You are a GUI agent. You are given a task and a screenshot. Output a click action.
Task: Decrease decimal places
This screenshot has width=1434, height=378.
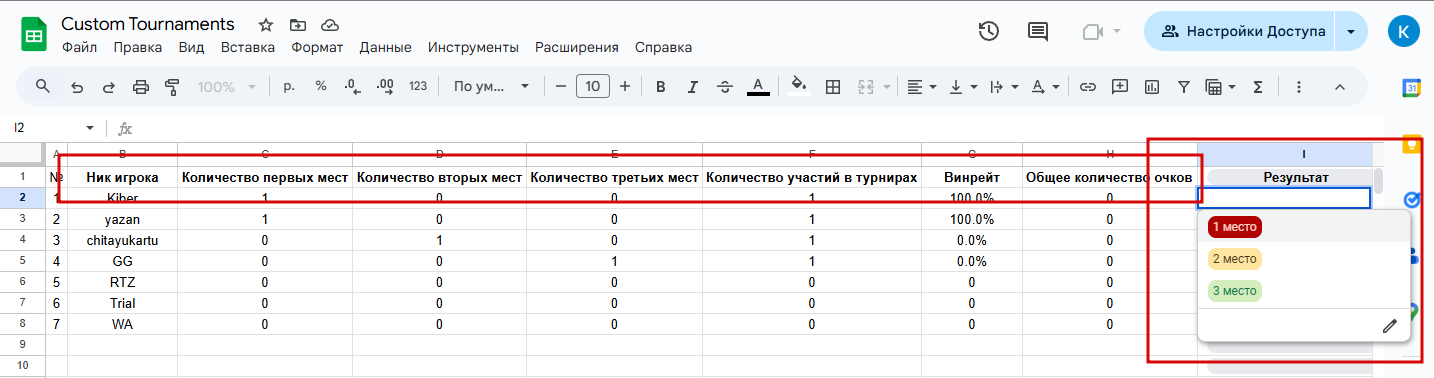click(352, 87)
